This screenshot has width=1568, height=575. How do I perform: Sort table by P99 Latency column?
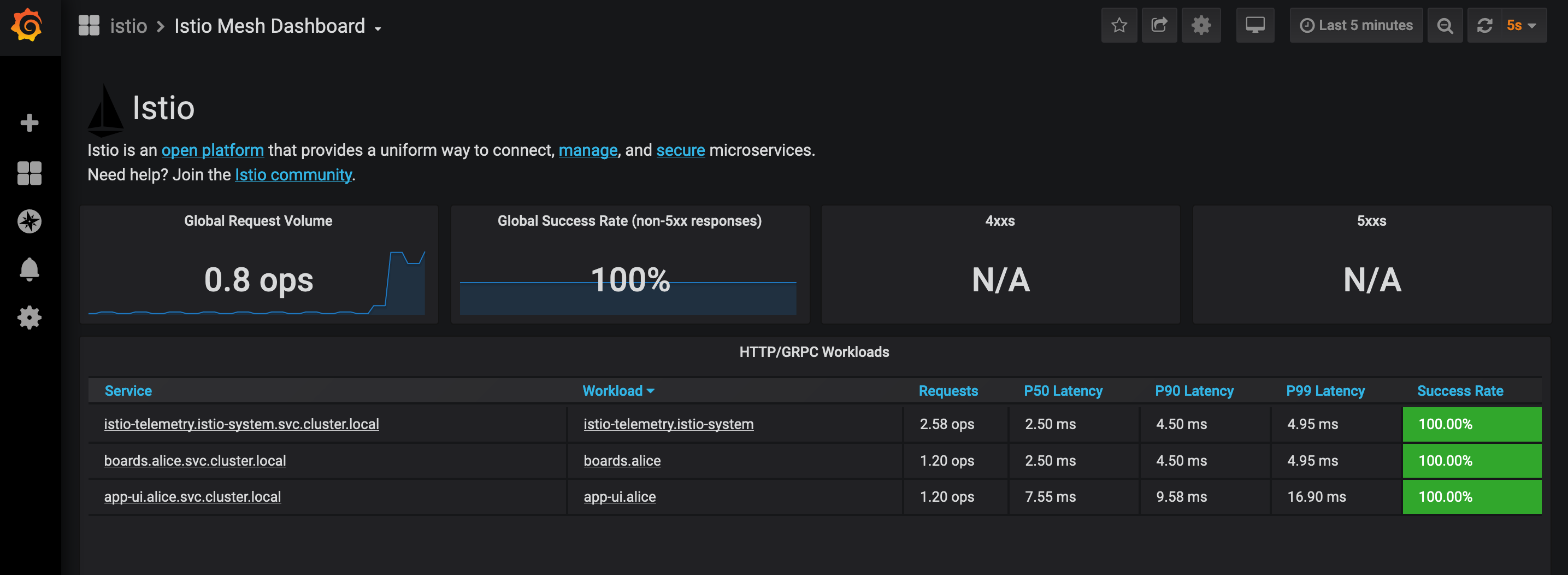coord(1325,390)
